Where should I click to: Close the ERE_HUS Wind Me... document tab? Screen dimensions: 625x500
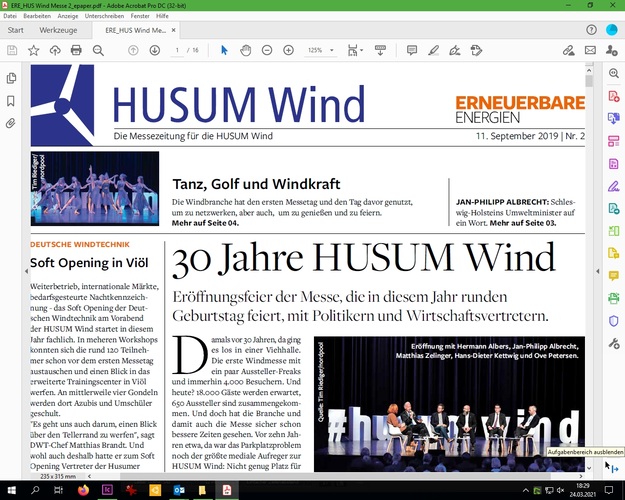[x=173, y=30]
